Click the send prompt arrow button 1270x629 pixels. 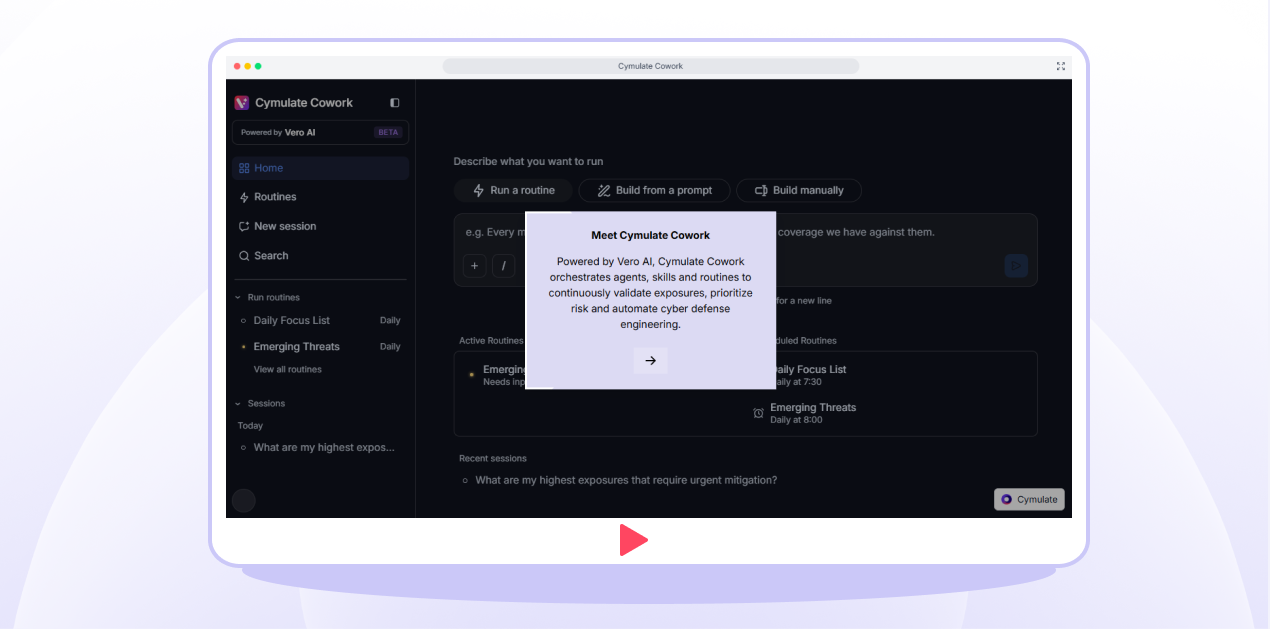point(1016,265)
